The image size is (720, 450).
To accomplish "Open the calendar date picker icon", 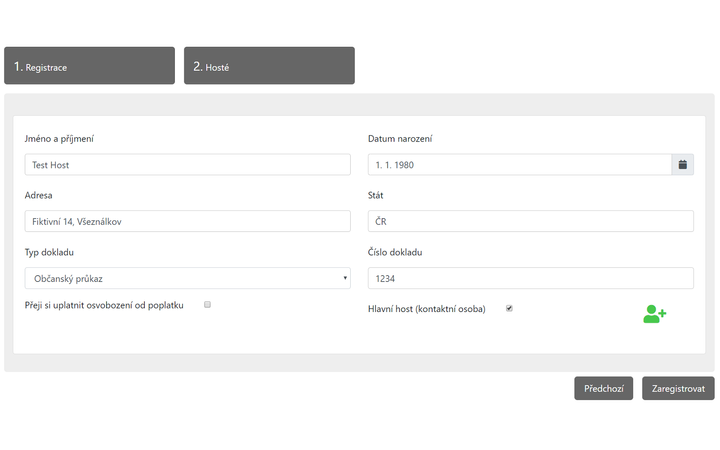I will 682,164.
